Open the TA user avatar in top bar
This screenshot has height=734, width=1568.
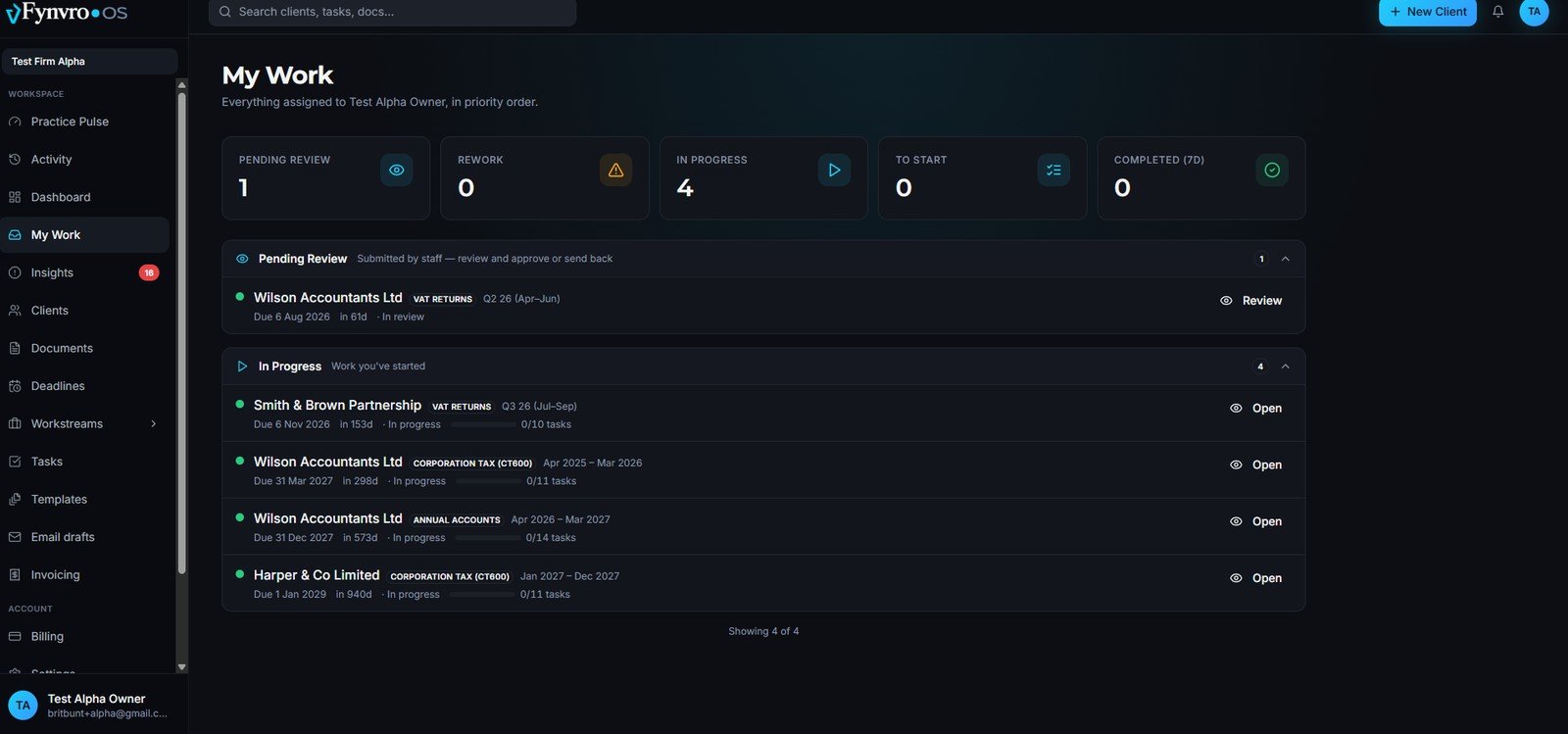point(1534,12)
